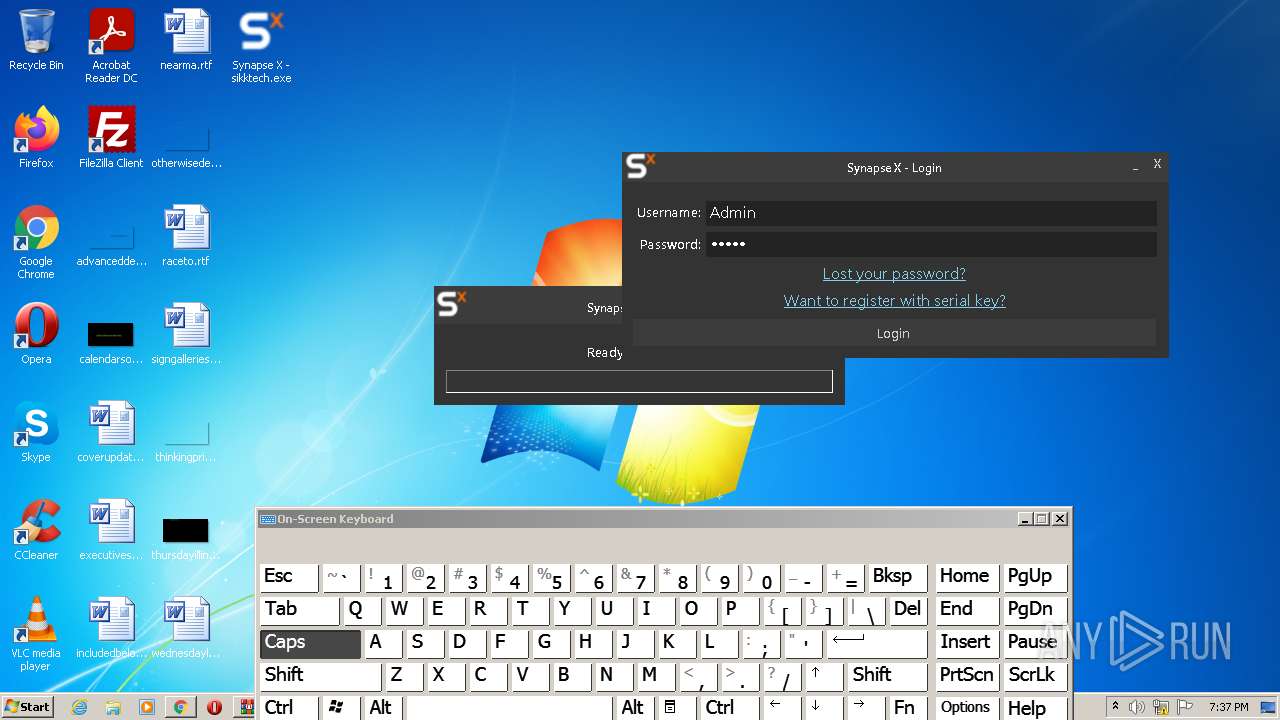Select the raceto.rtf document icon
This screenshot has width=1280, height=720.
point(186,236)
